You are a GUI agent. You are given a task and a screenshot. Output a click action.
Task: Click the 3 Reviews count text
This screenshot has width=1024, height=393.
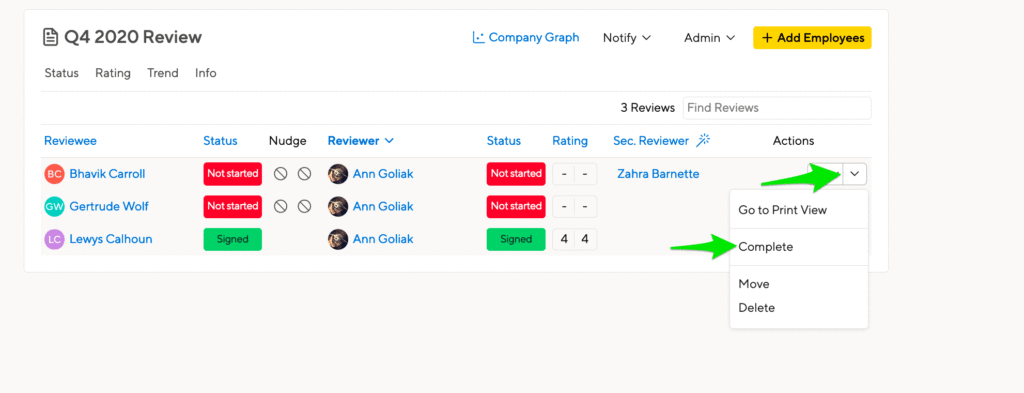648,108
